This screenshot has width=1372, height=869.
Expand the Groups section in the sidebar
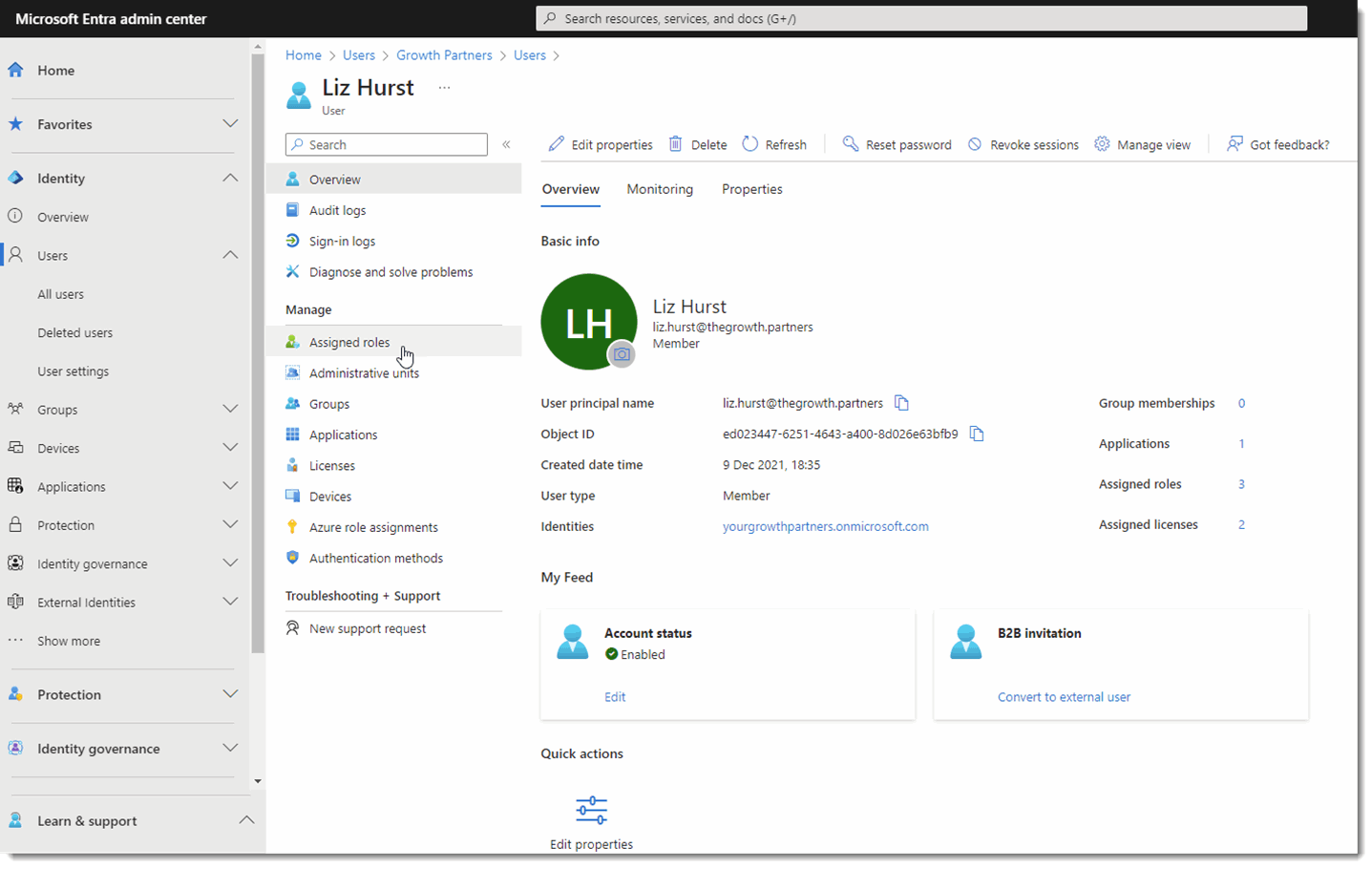pos(229,409)
